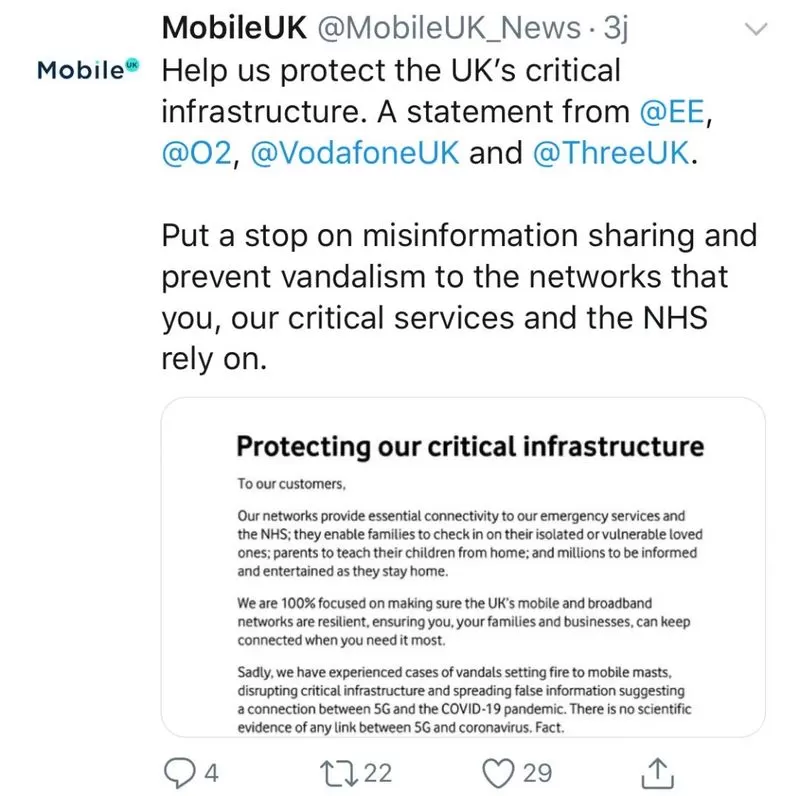Open the 3j tweet timestamp
The image size is (800, 796).
tap(615, 28)
